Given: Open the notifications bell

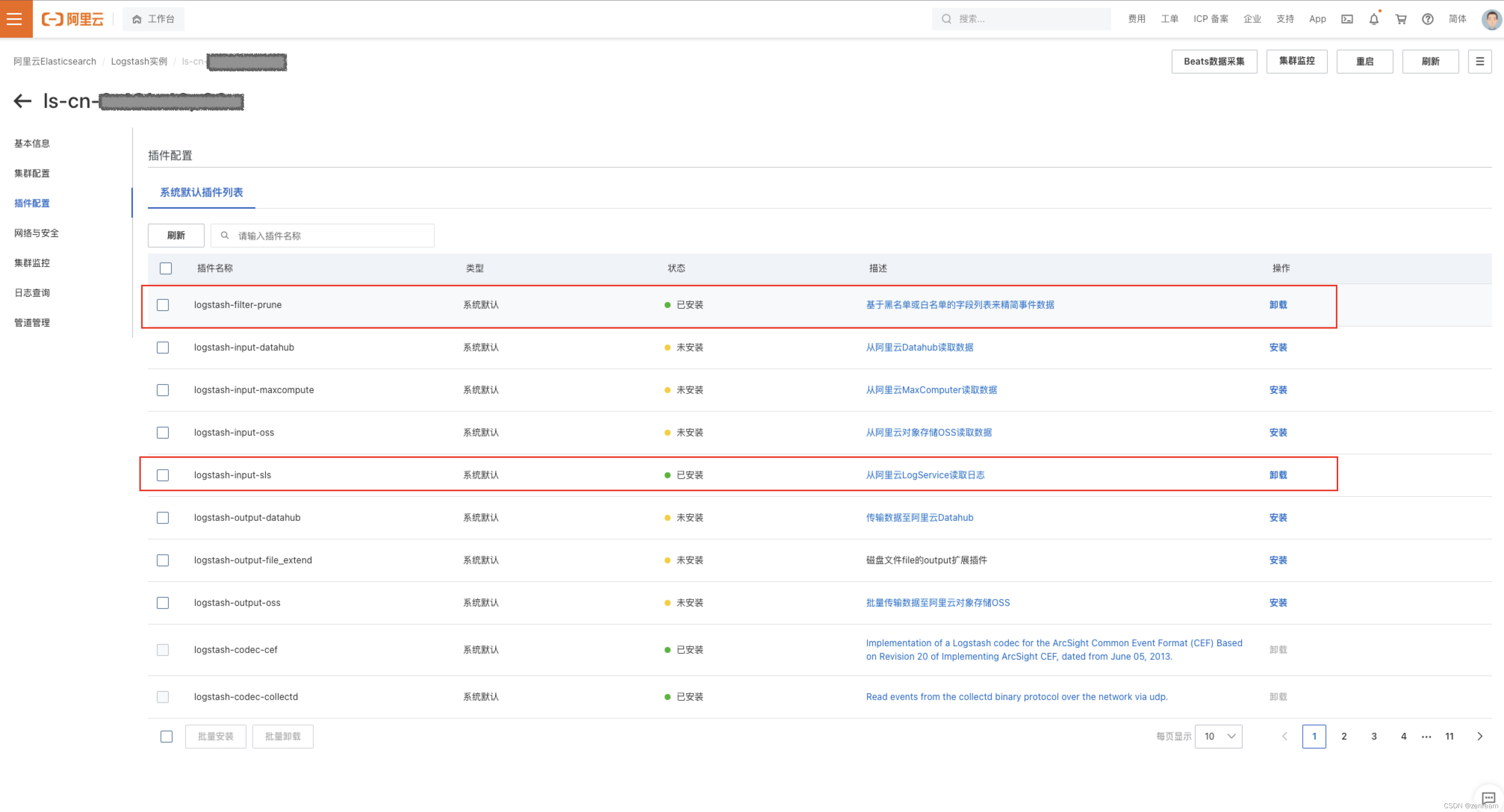Looking at the screenshot, I should point(1373,19).
